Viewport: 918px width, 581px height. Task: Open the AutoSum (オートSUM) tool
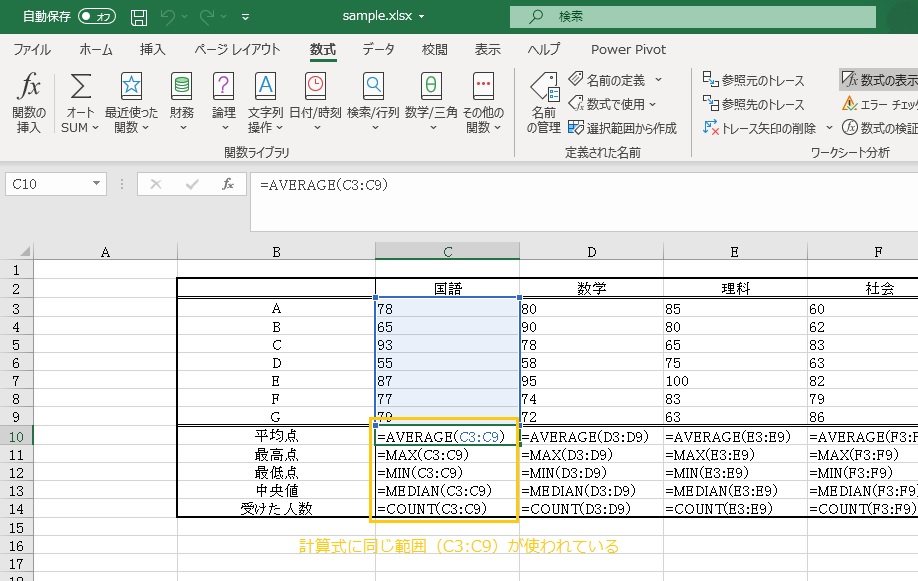tap(80, 102)
